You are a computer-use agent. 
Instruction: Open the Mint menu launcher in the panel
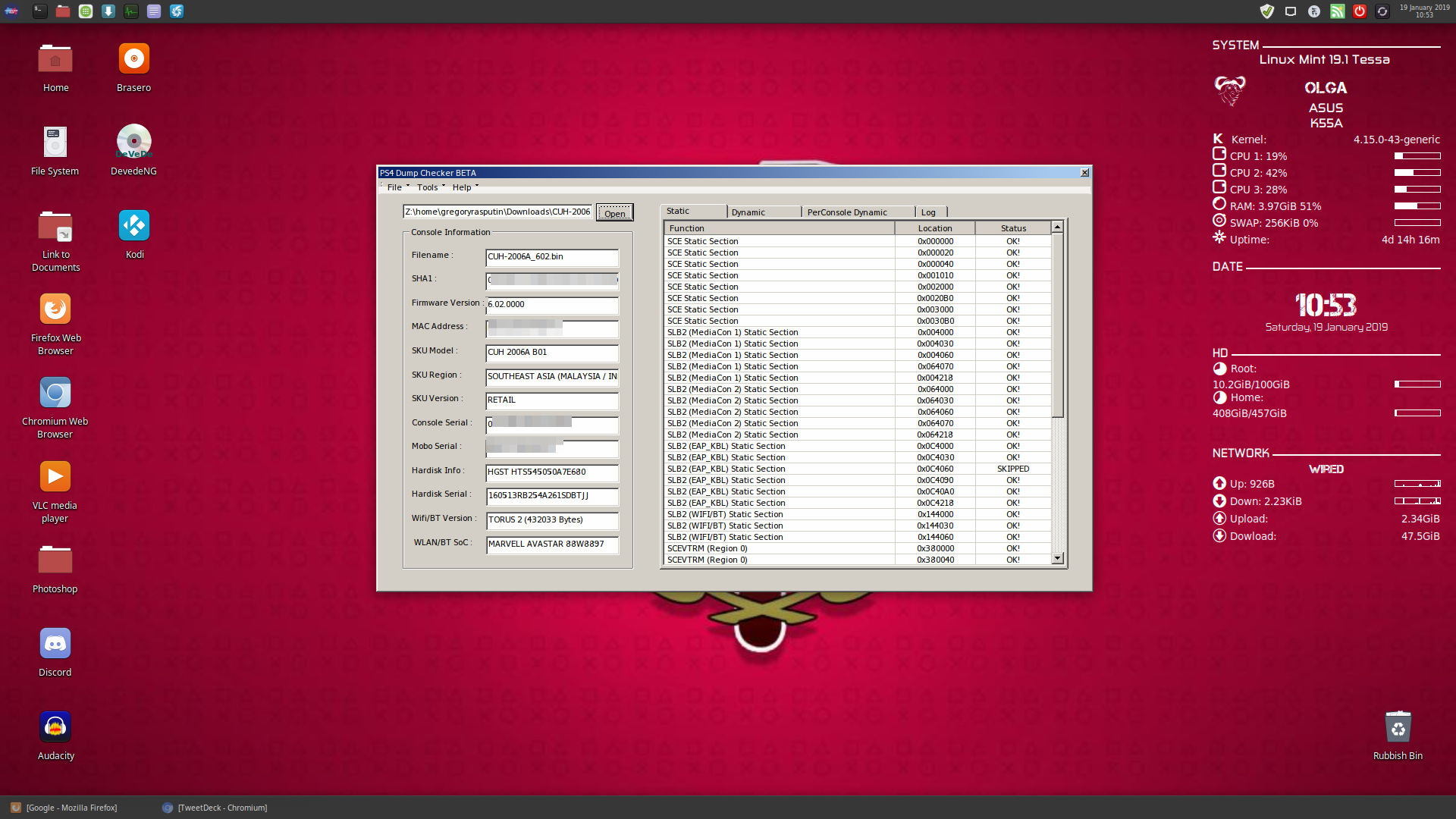pyautogui.click(x=11, y=11)
